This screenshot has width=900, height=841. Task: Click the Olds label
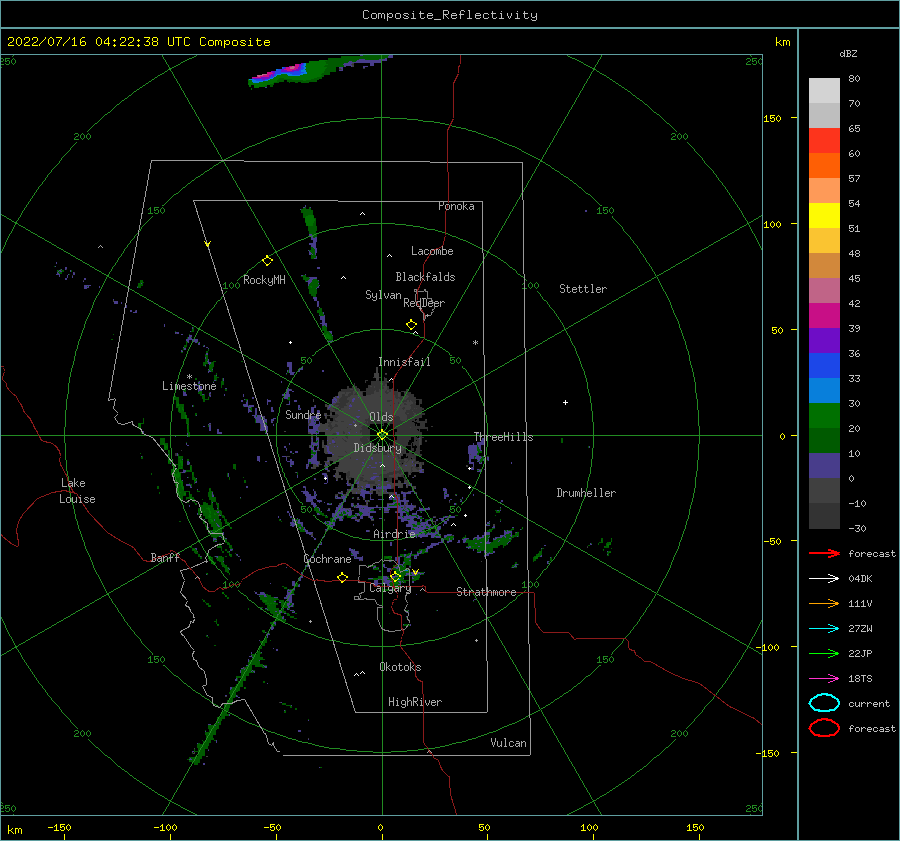pyautogui.click(x=381, y=417)
